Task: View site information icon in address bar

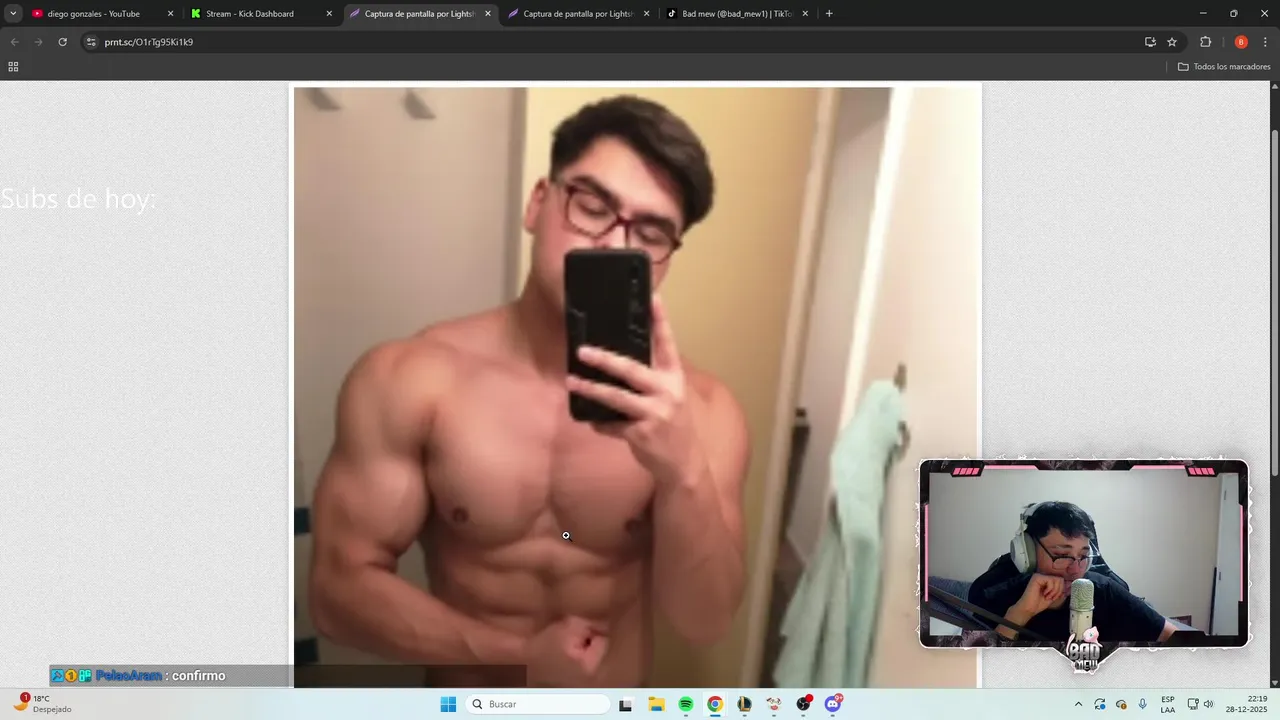Action: (91, 42)
